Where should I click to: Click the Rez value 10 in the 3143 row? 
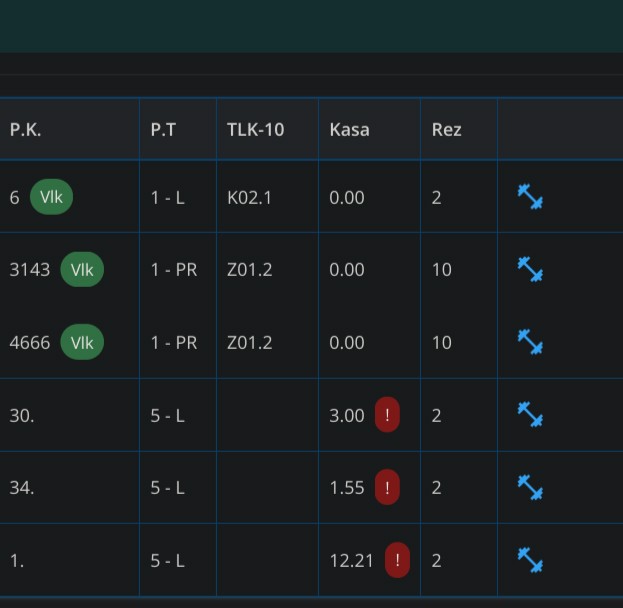[442, 270]
